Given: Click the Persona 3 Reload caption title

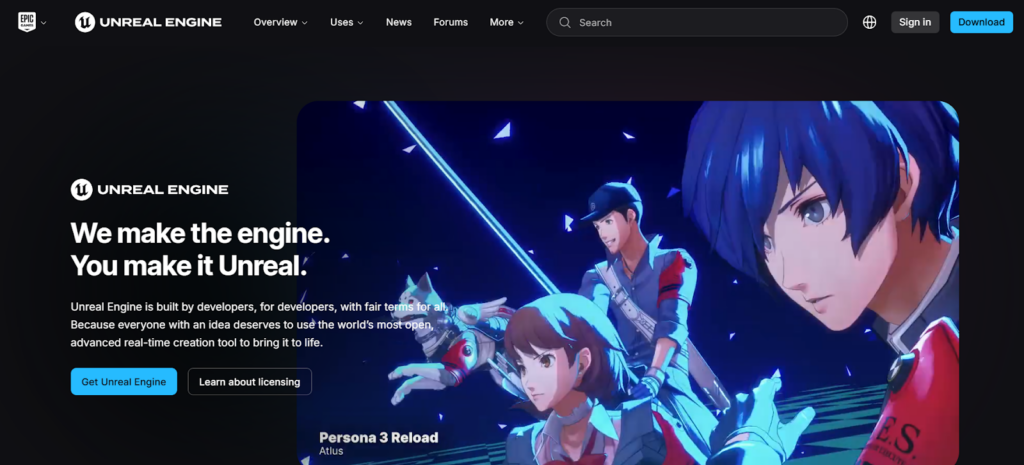Looking at the screenshot, I should click(x=378, y=437).
